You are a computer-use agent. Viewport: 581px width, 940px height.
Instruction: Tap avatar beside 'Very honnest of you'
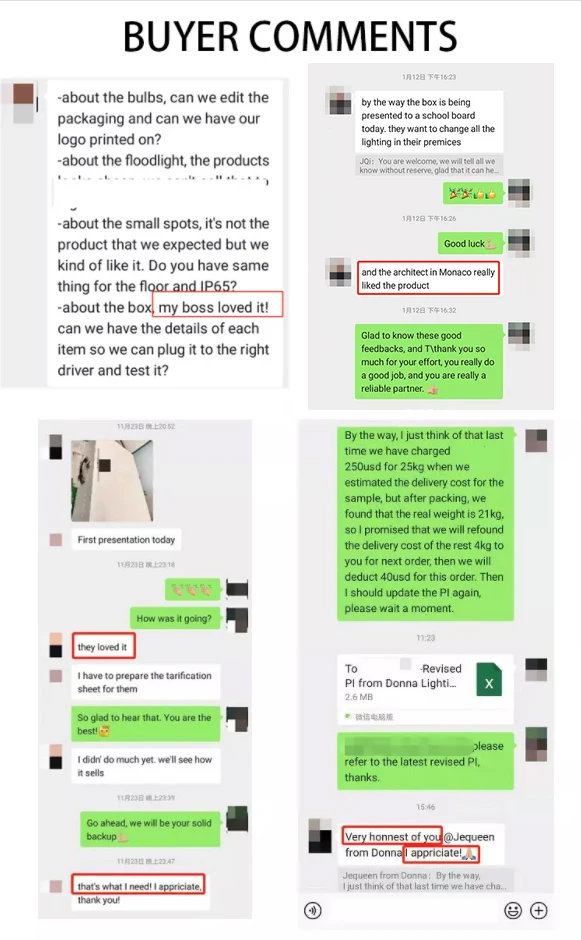[320, 836]
